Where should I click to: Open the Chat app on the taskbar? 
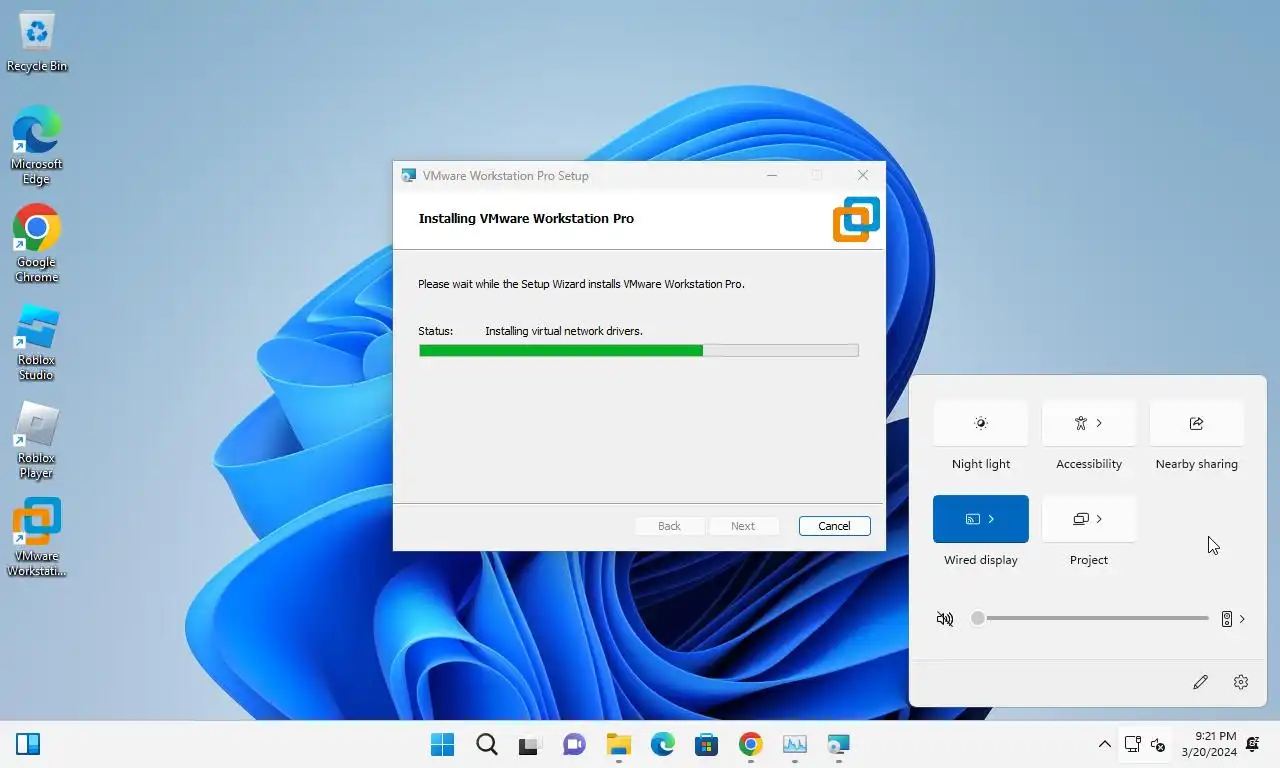574,744
